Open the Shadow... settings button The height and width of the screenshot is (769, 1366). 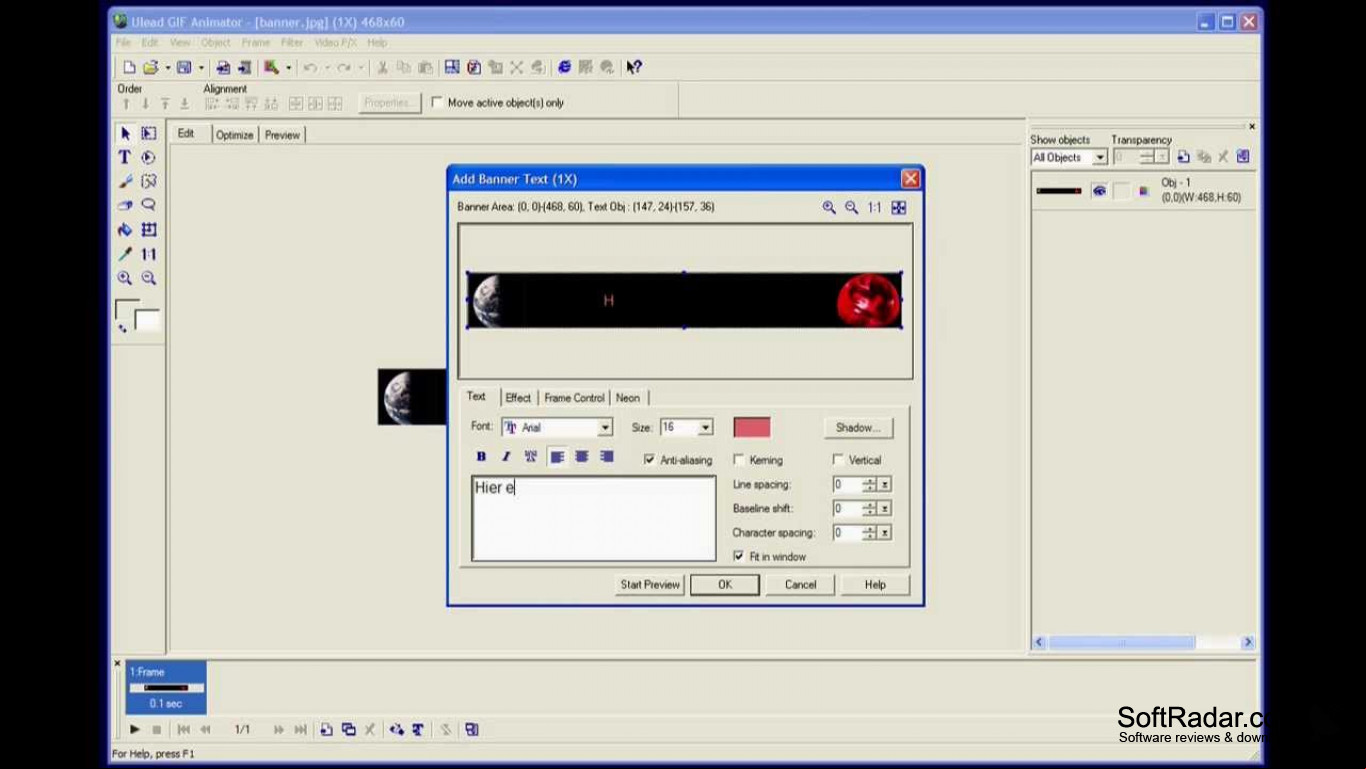pos(858,427)
